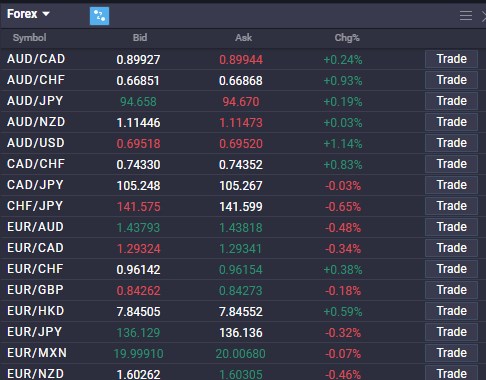Viewport: 486px width, 380px height.
Task: Click EUR/JPY bid price 136.129
Action: 138,333
